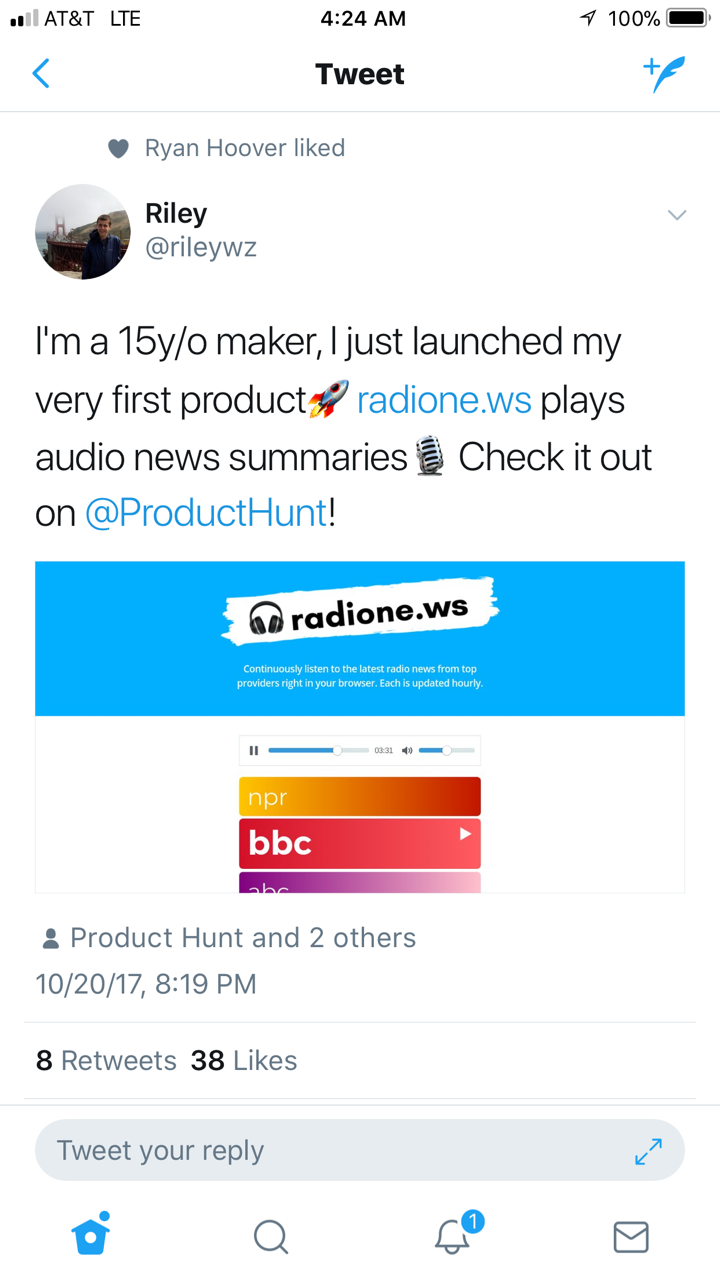Tap the battery icon in status bar
The height and width of the screenshot is (1280, 720).
point(687,18)
